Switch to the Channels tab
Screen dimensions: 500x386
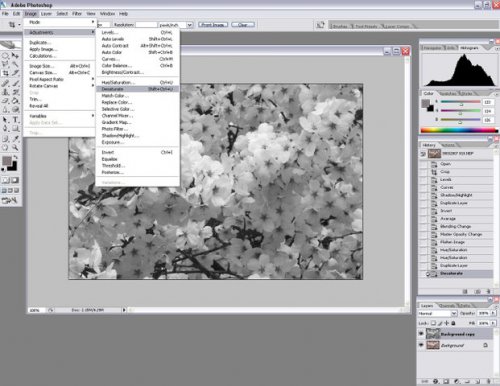click(x=447, y=305)
